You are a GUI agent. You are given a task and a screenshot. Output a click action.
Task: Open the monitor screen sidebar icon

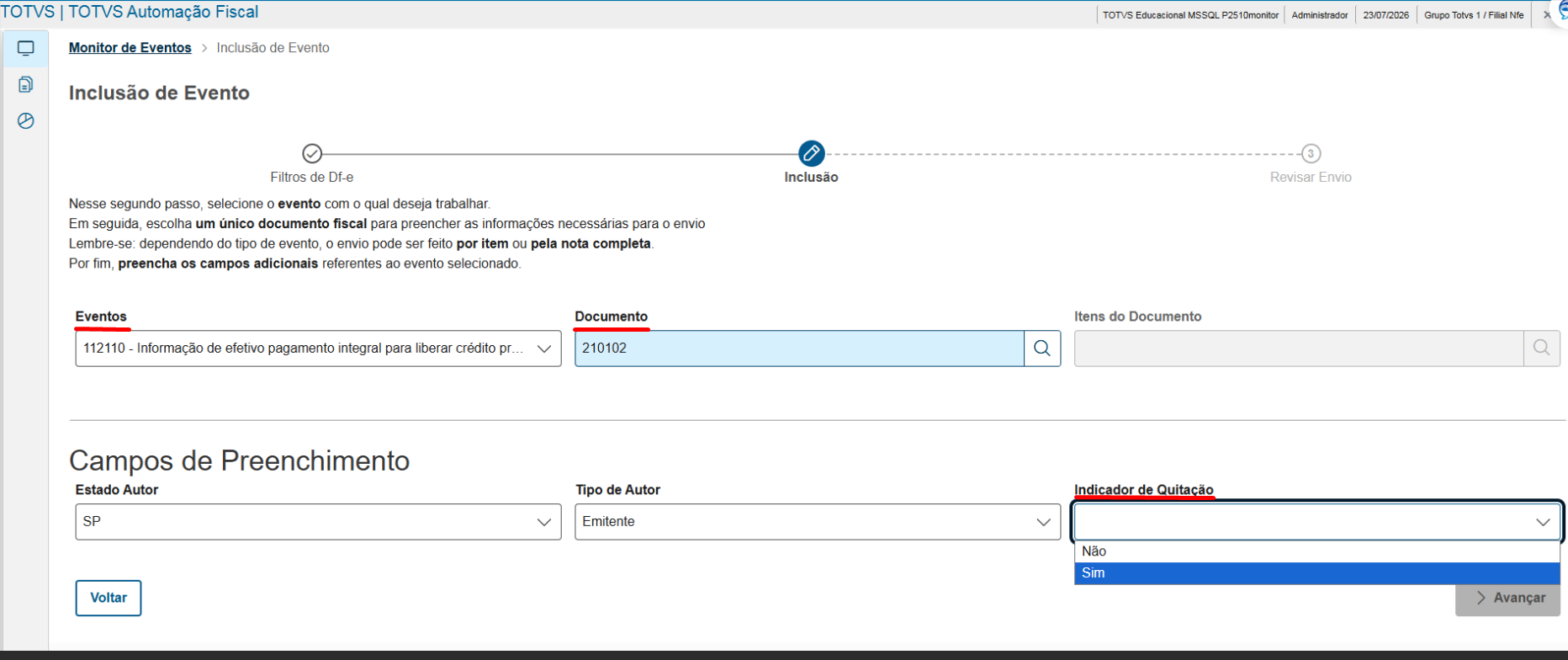click(x=25, y=49)
